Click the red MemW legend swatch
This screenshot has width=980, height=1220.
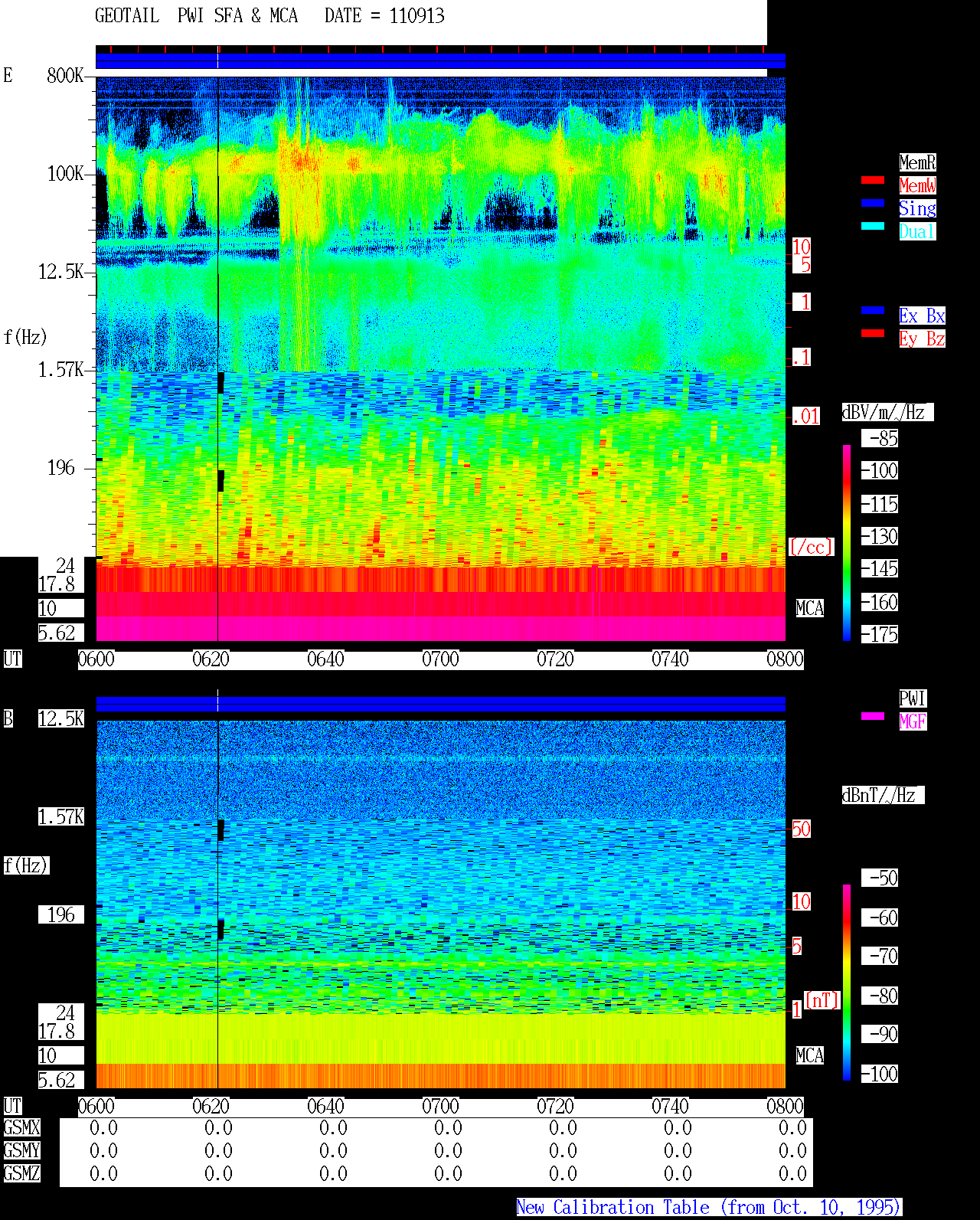point(873,181)
